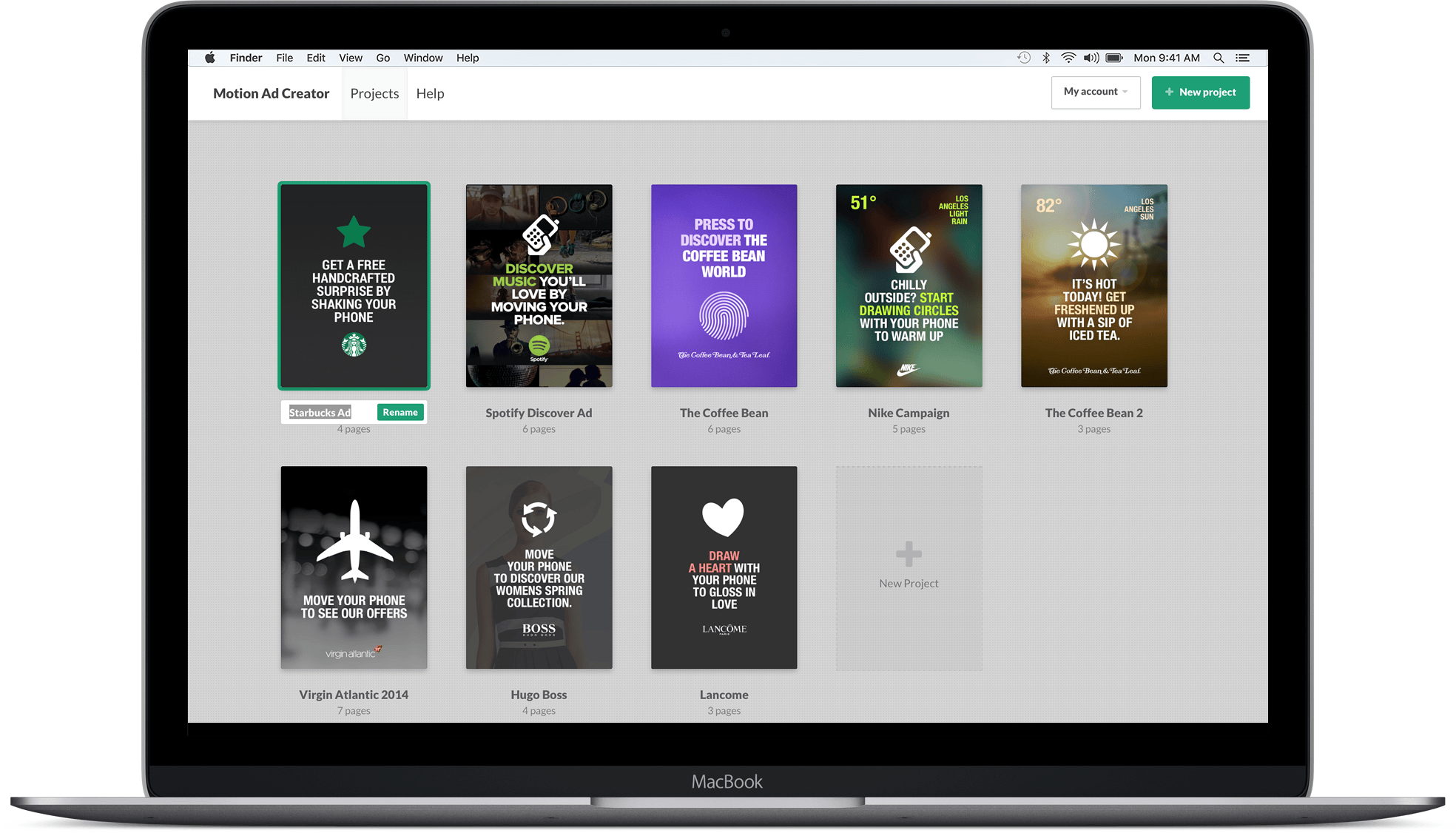Click the Bluetooth status icon
Image resolution: width=1456 pixels, height=833 pixels.
tap(1046, 58)
